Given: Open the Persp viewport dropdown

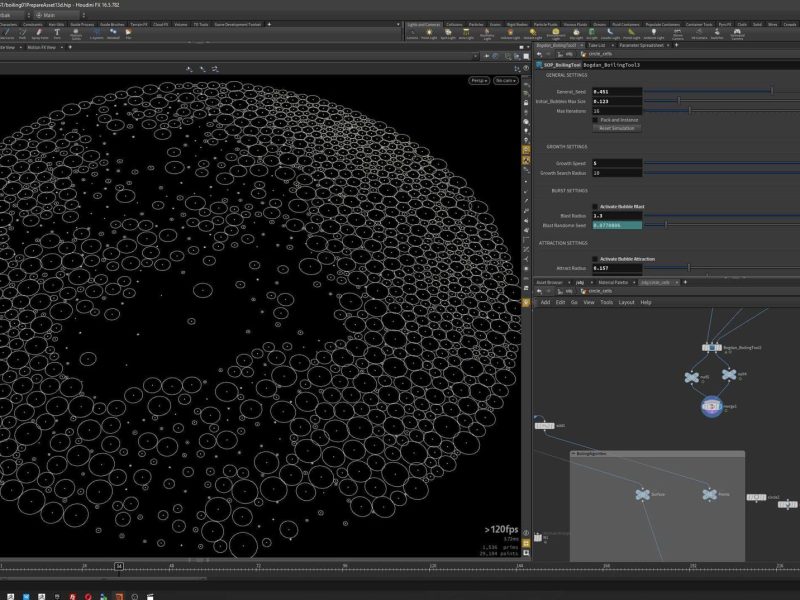Looking at the screenshot, I should tap(478, 80).
